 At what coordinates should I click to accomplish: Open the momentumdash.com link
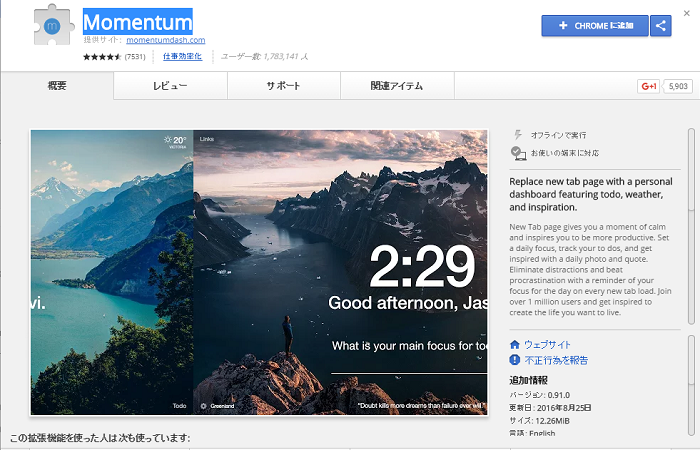point(166,40)
